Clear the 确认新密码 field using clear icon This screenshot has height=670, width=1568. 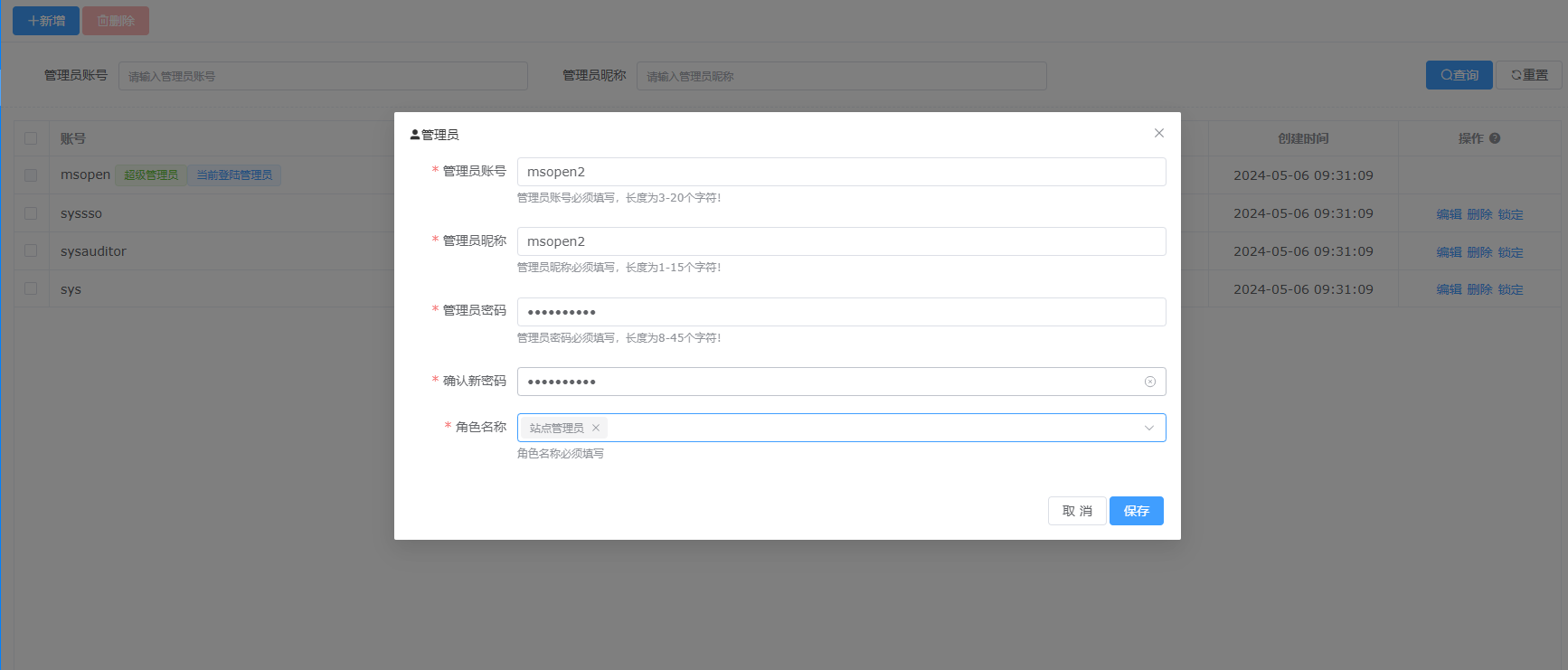point(1149,382)
